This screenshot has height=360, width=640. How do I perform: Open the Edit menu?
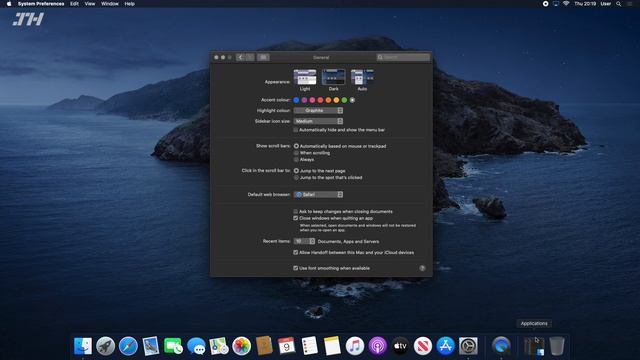(x=74, y=4)
